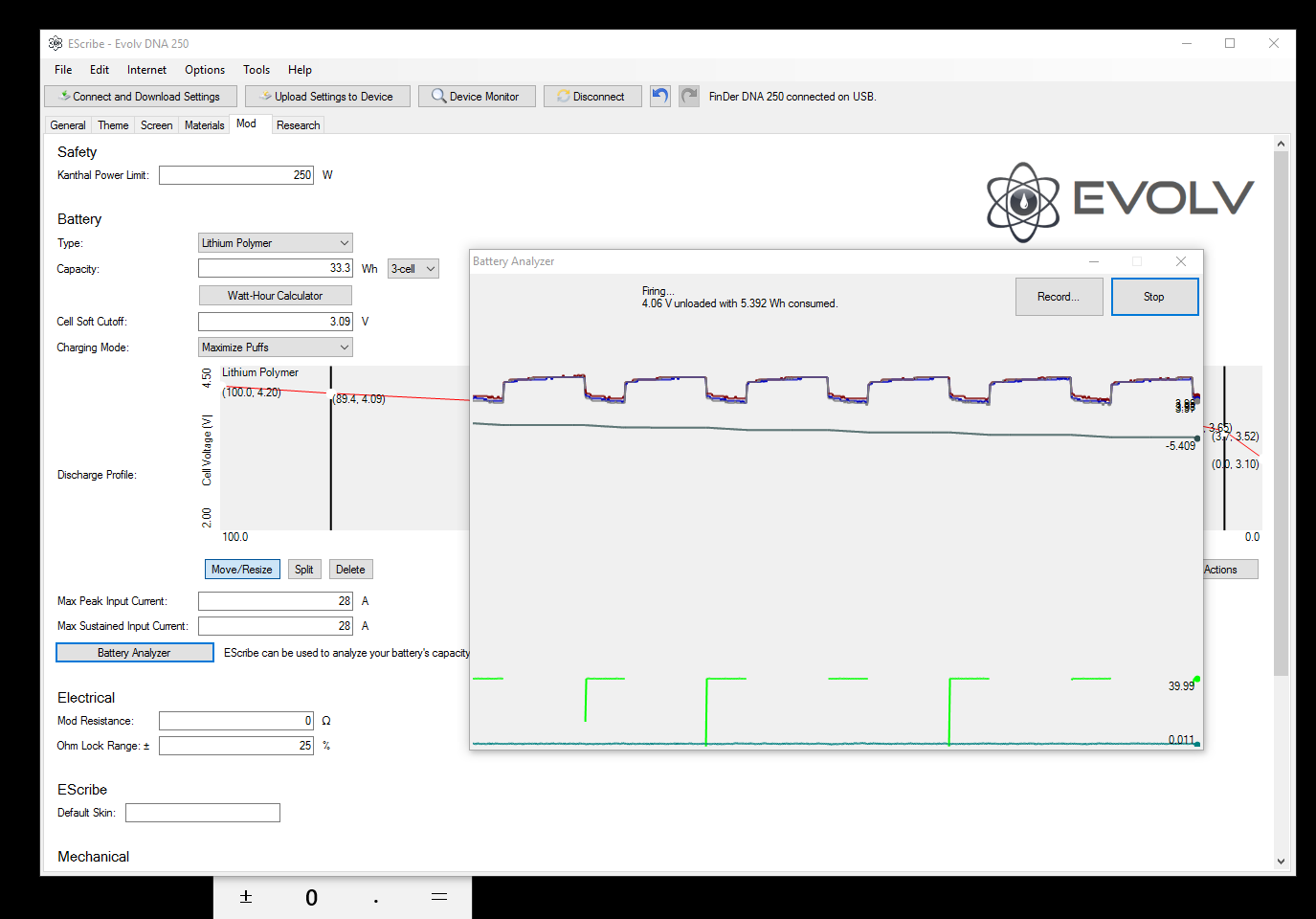
Task: Click the Cell Soft Cutoff input field
Action: [x=275, y=322]
